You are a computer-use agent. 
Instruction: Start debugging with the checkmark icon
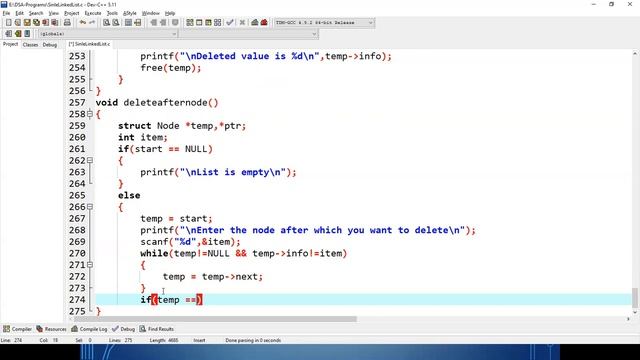[230, 22]
